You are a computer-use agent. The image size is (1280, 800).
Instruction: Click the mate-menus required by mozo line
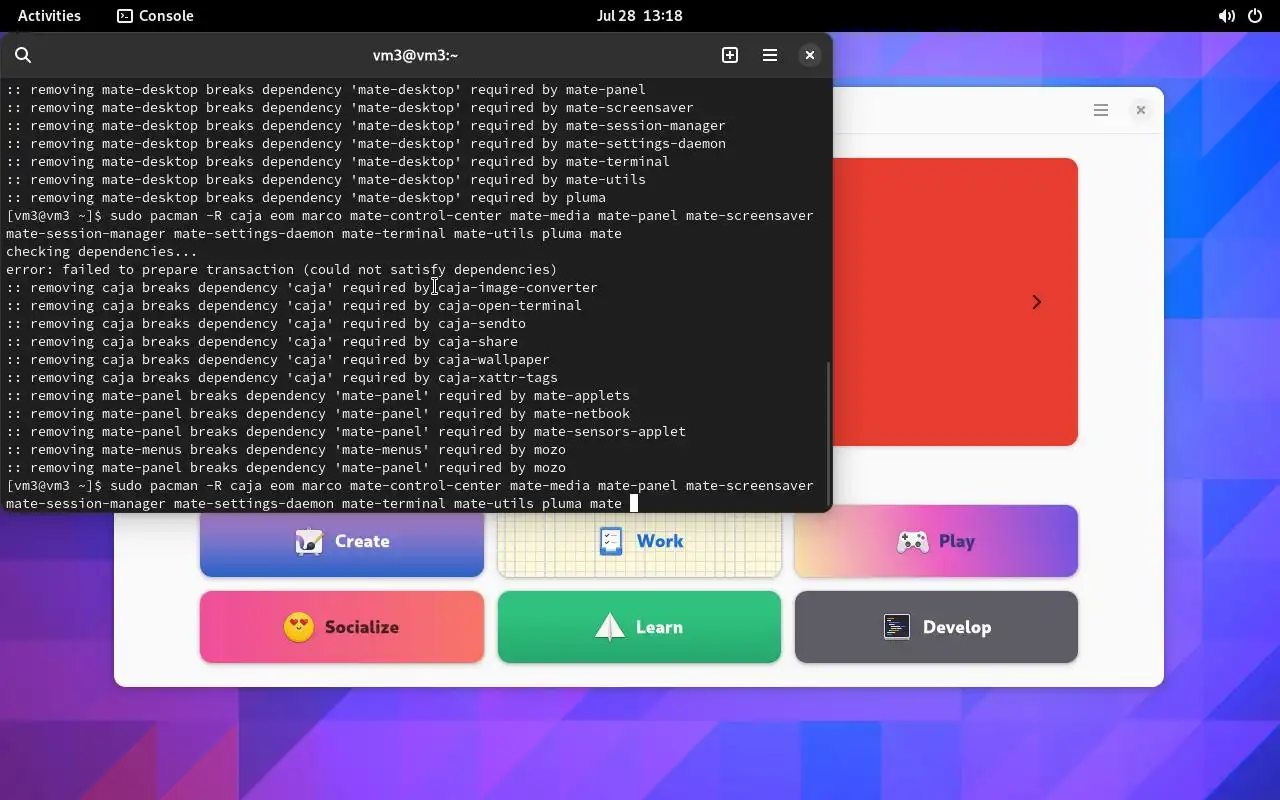click(x=286, y=449)
